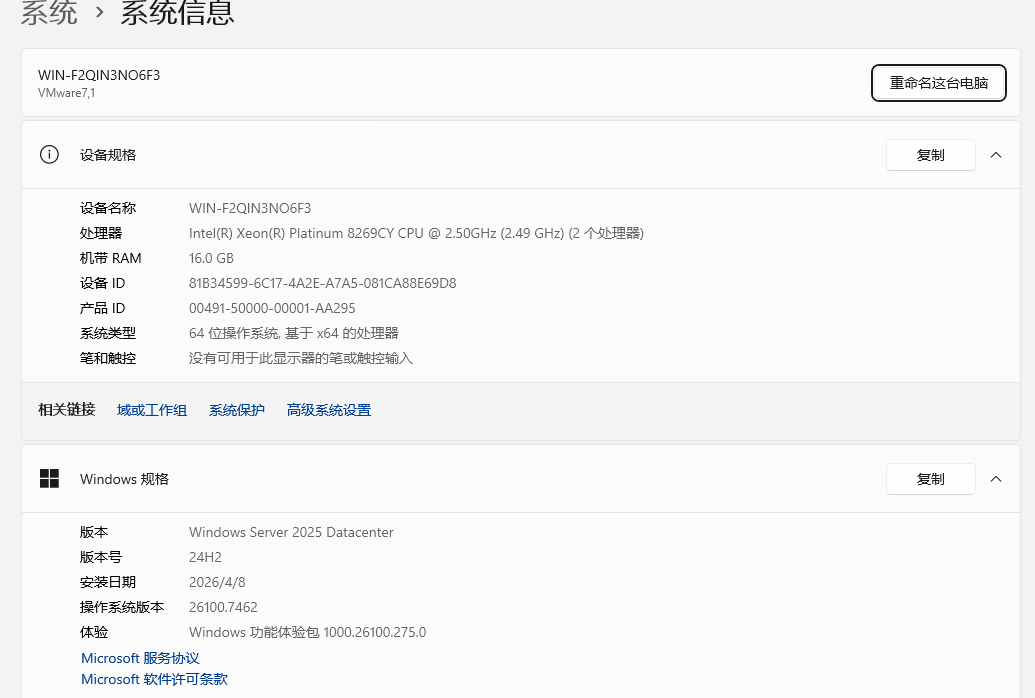The image size is (1035, 698).
Task: Click the 设备 ID label
Action: (x=102, y=284)
